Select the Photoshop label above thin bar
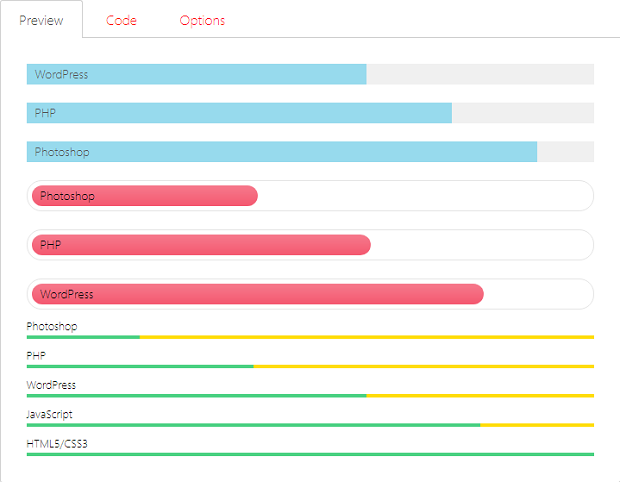The height and width of the screenshot is (482, 620). click(52, 327)
